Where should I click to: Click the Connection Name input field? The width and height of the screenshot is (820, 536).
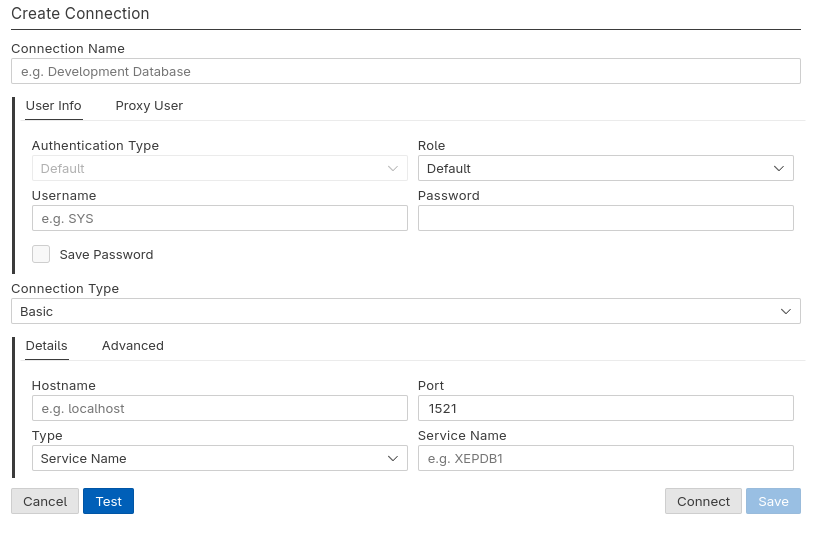(405, 71)
